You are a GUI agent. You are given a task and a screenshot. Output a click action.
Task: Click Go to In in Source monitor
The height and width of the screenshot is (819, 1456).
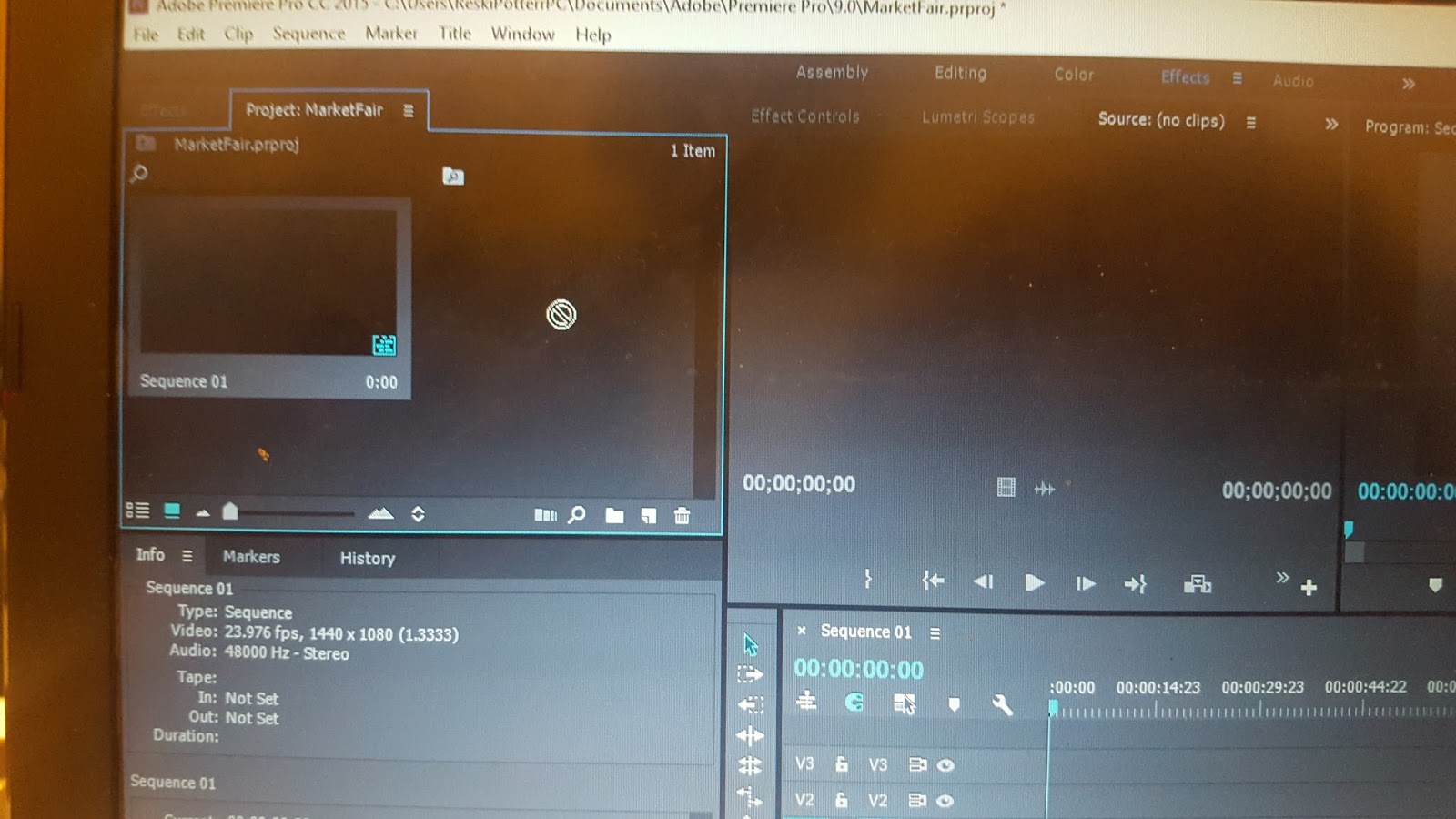pos(934,581)
